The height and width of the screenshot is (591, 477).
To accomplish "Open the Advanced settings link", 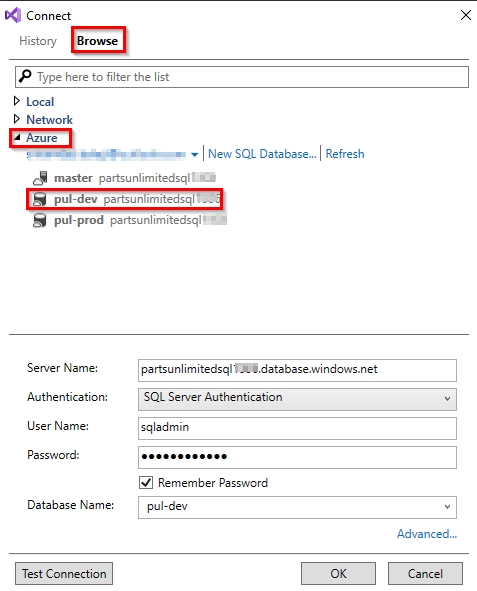I will point(427,534).
